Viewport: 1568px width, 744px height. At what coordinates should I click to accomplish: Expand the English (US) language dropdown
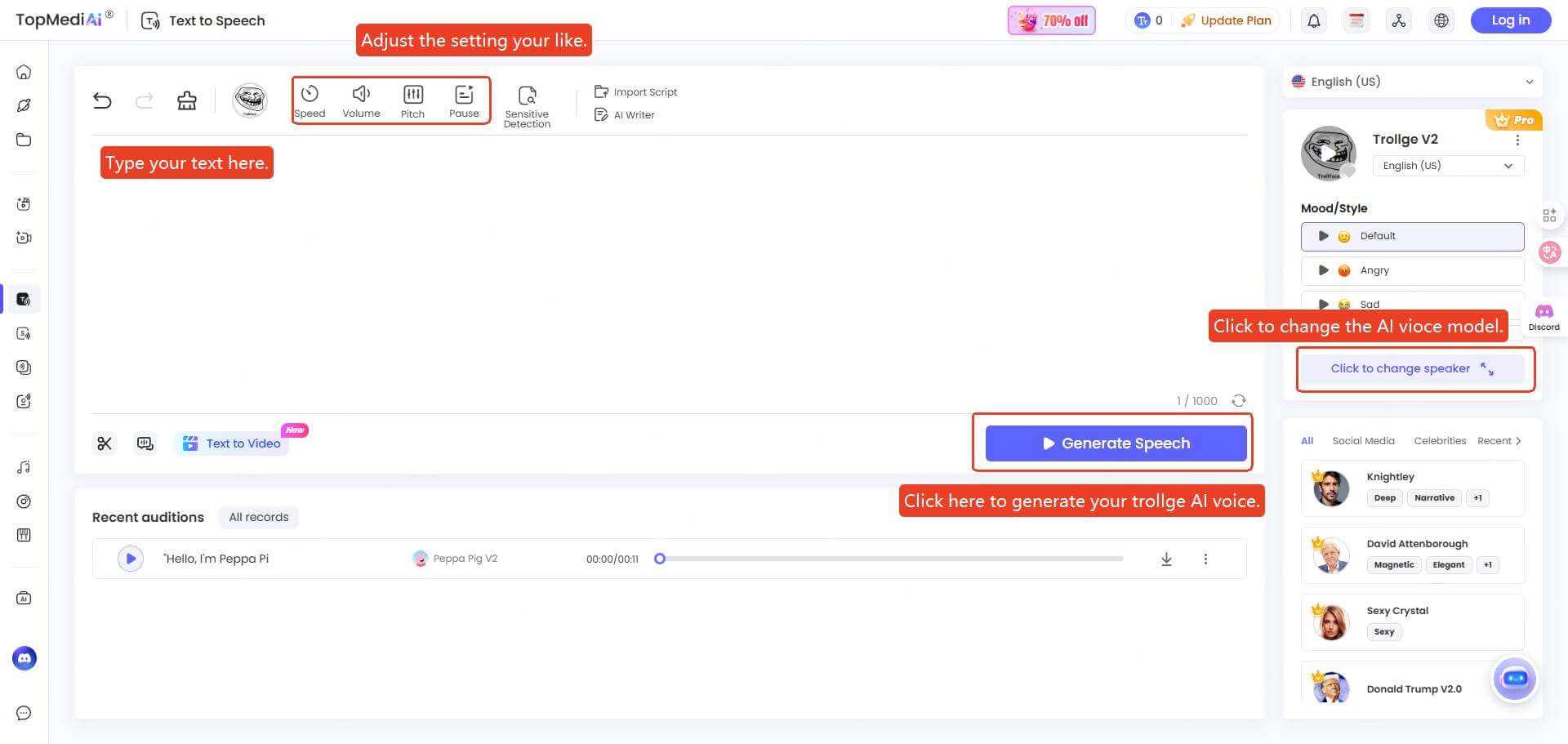click(1529, 82)
